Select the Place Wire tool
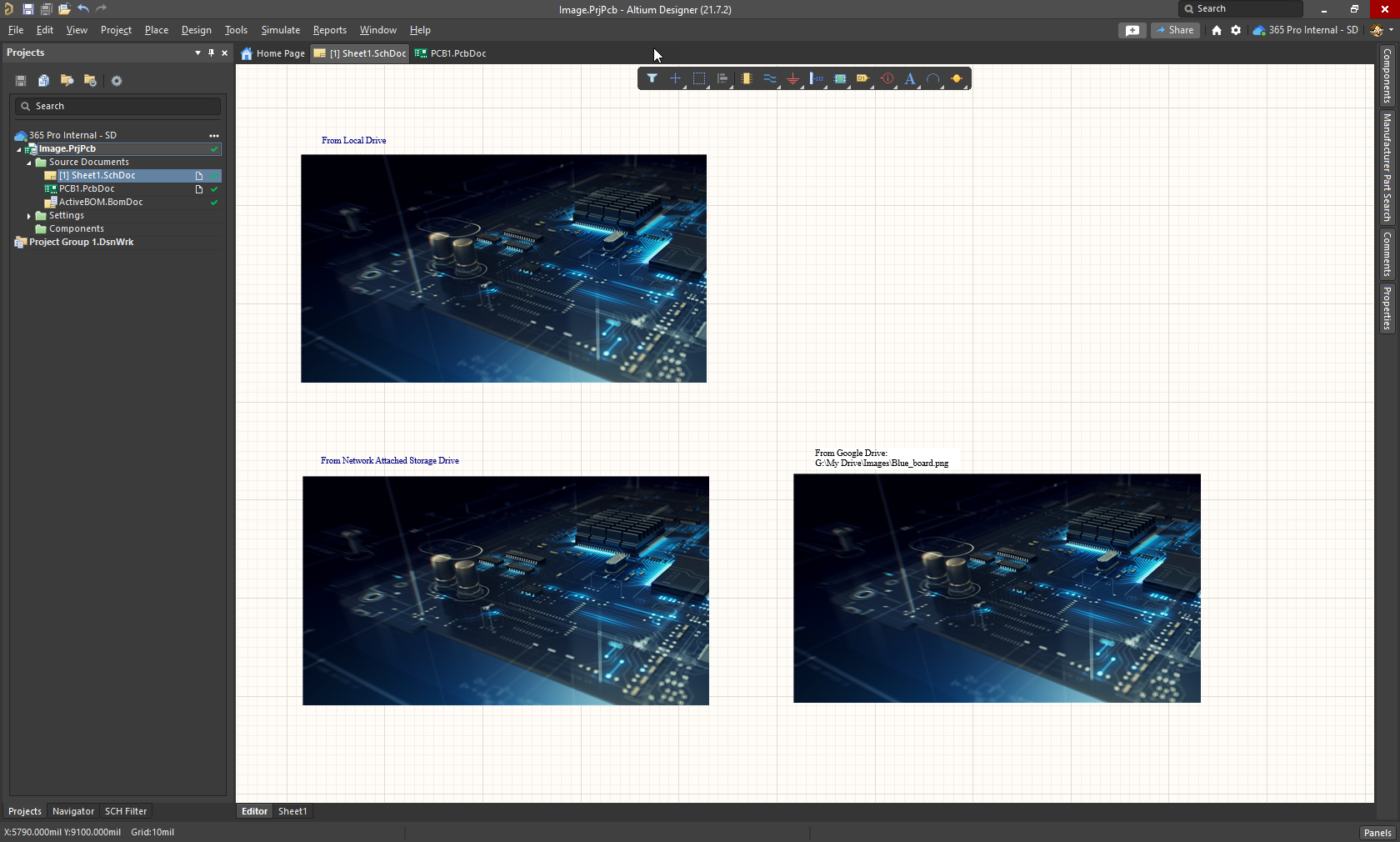Screen dimensions: 1400x842 [769, 79]
